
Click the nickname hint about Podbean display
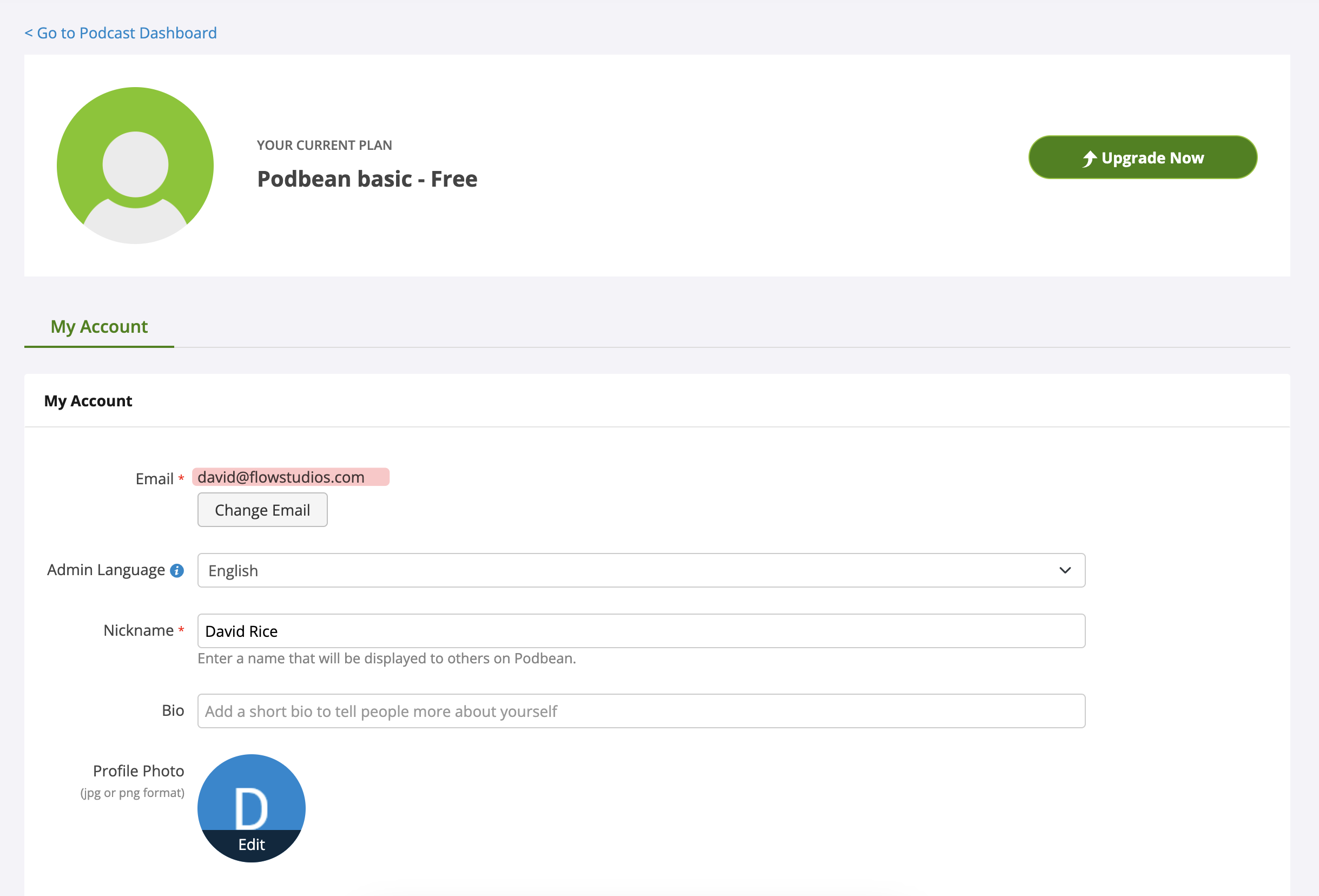click(386, 658)
